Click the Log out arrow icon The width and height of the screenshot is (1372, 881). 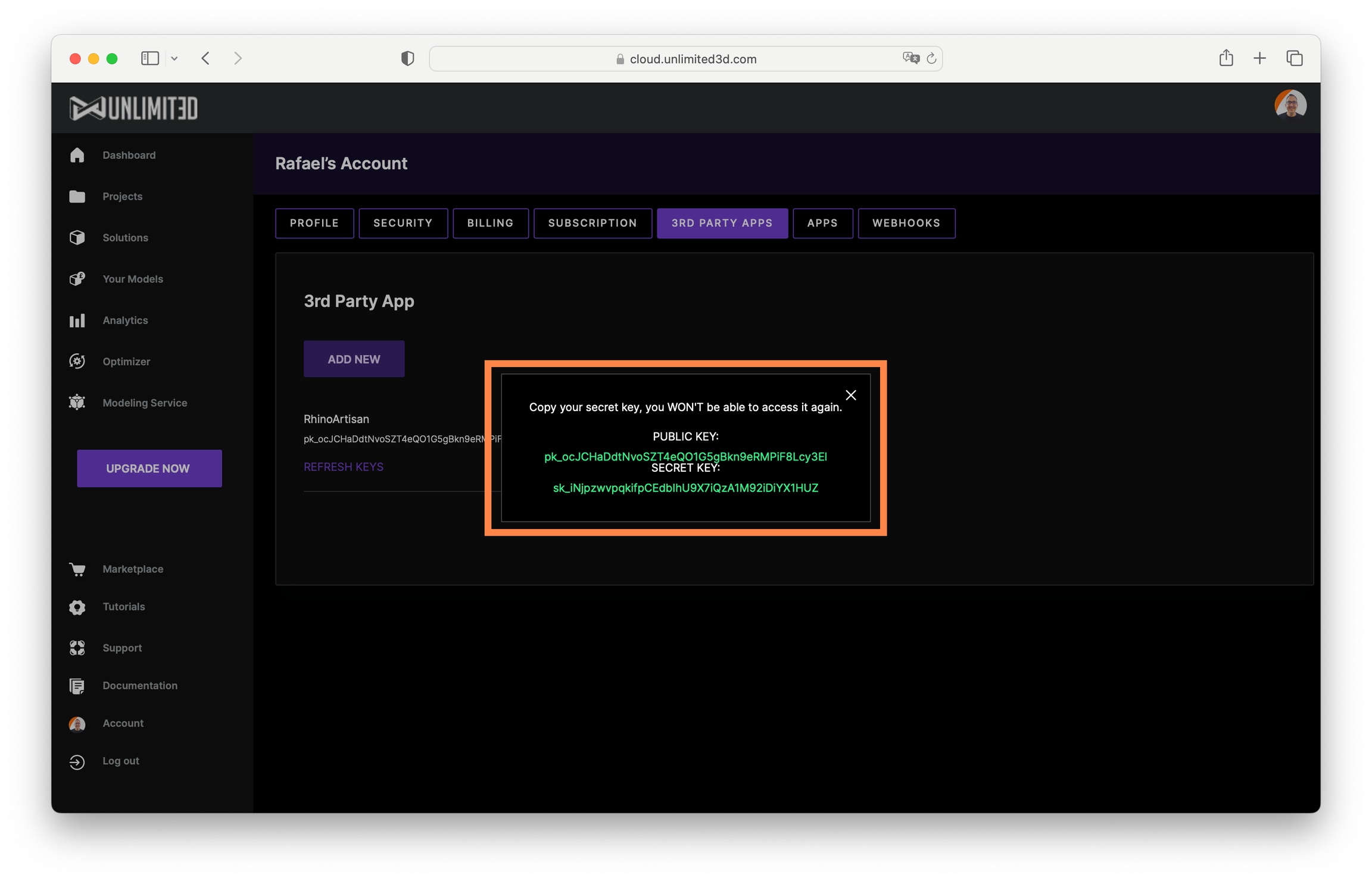[x=77, y=761]
